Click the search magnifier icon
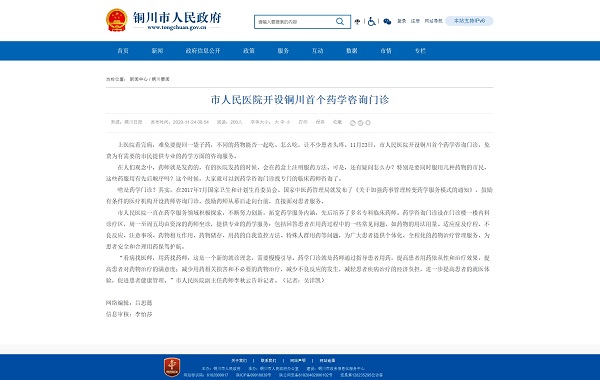 coord(340,21)
